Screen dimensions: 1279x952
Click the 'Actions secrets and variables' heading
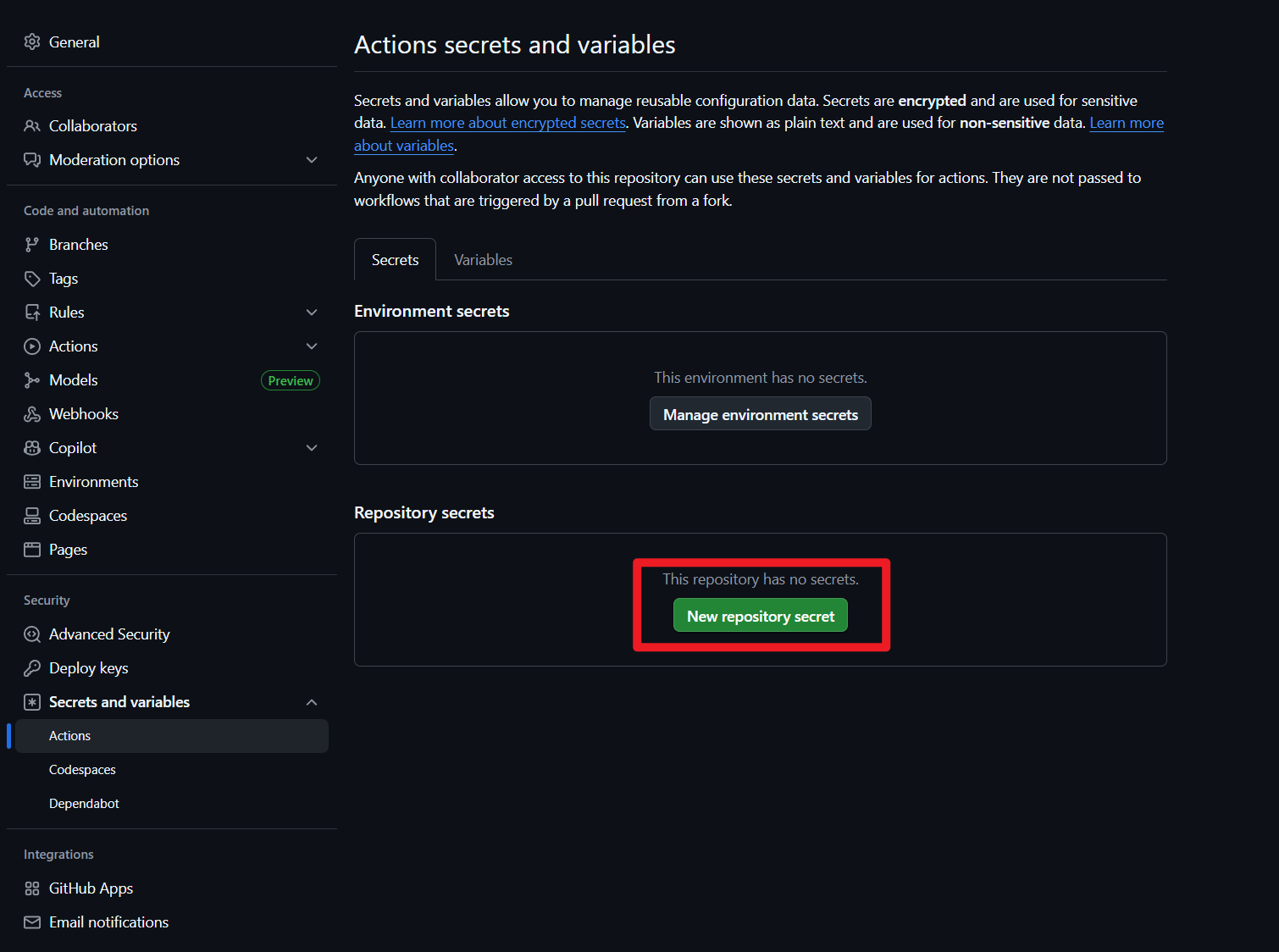click(515, 44)
